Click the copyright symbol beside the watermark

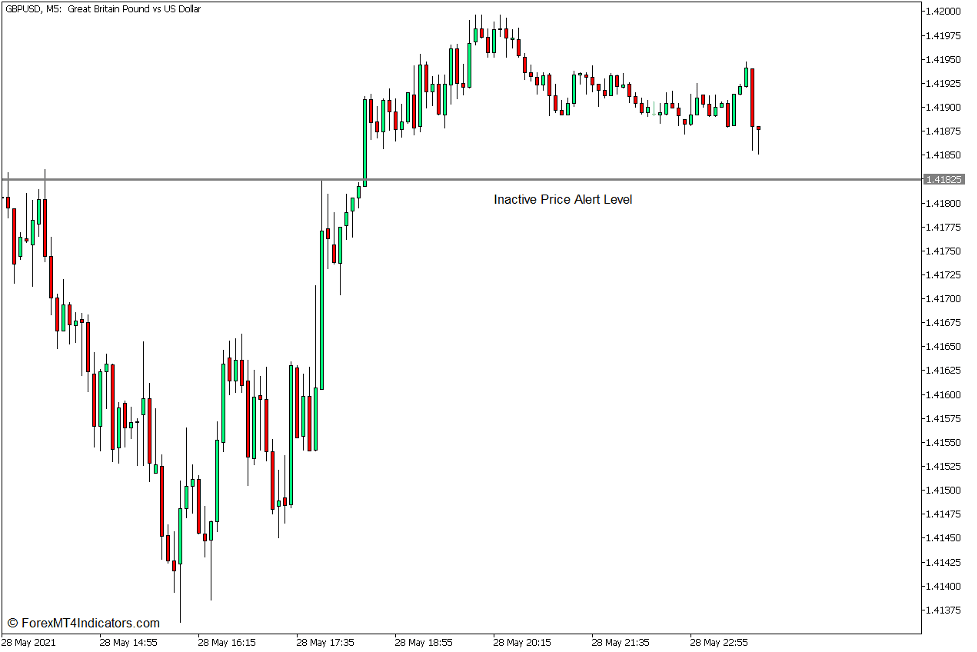coord(12,621)
